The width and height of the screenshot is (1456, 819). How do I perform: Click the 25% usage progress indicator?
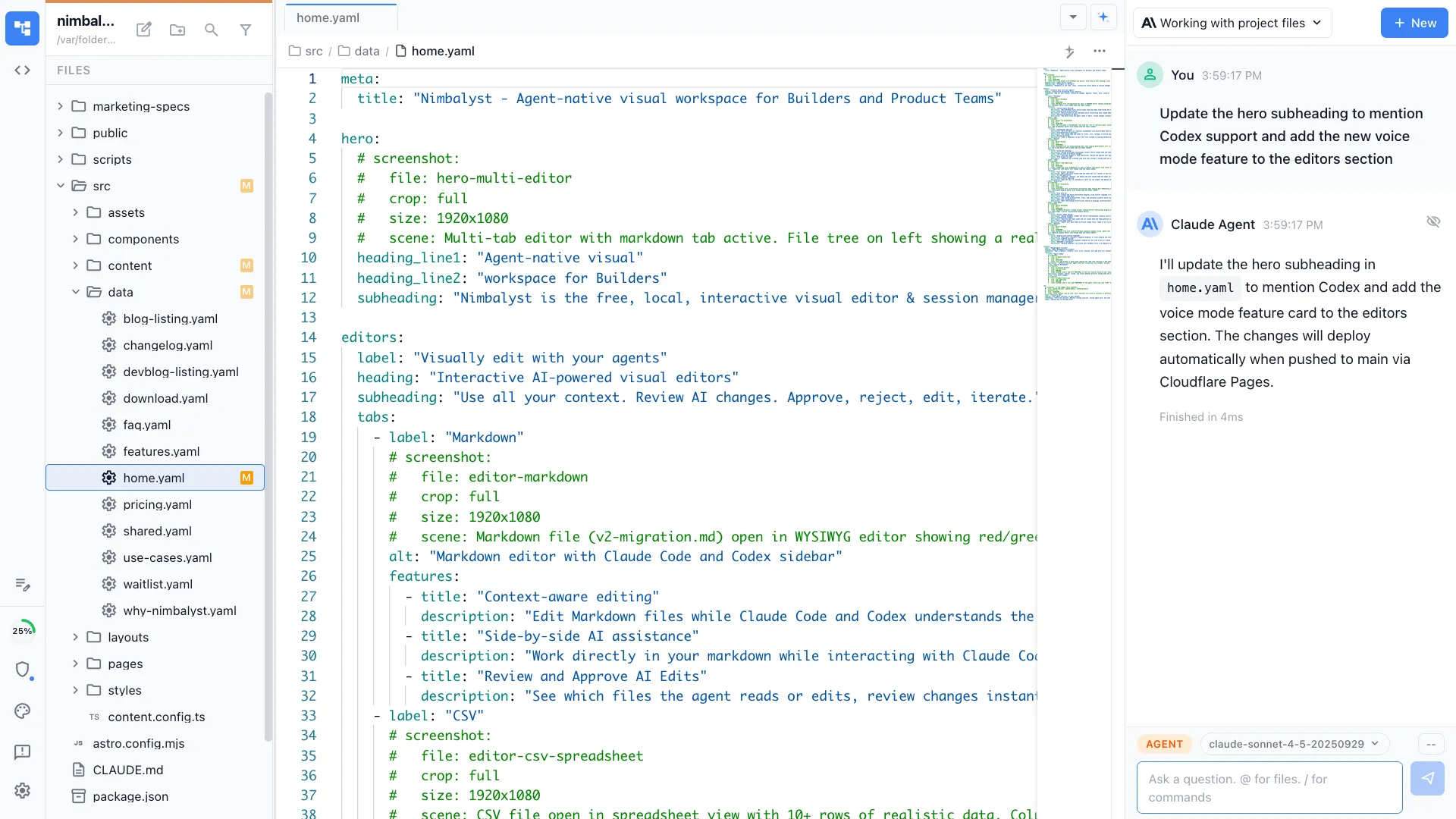24,629
